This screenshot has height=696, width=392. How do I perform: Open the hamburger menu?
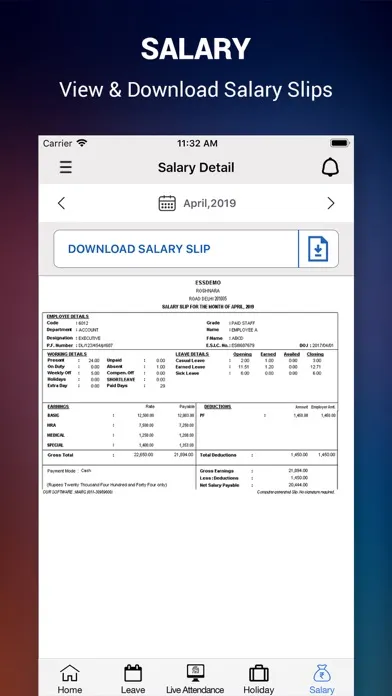66,167
